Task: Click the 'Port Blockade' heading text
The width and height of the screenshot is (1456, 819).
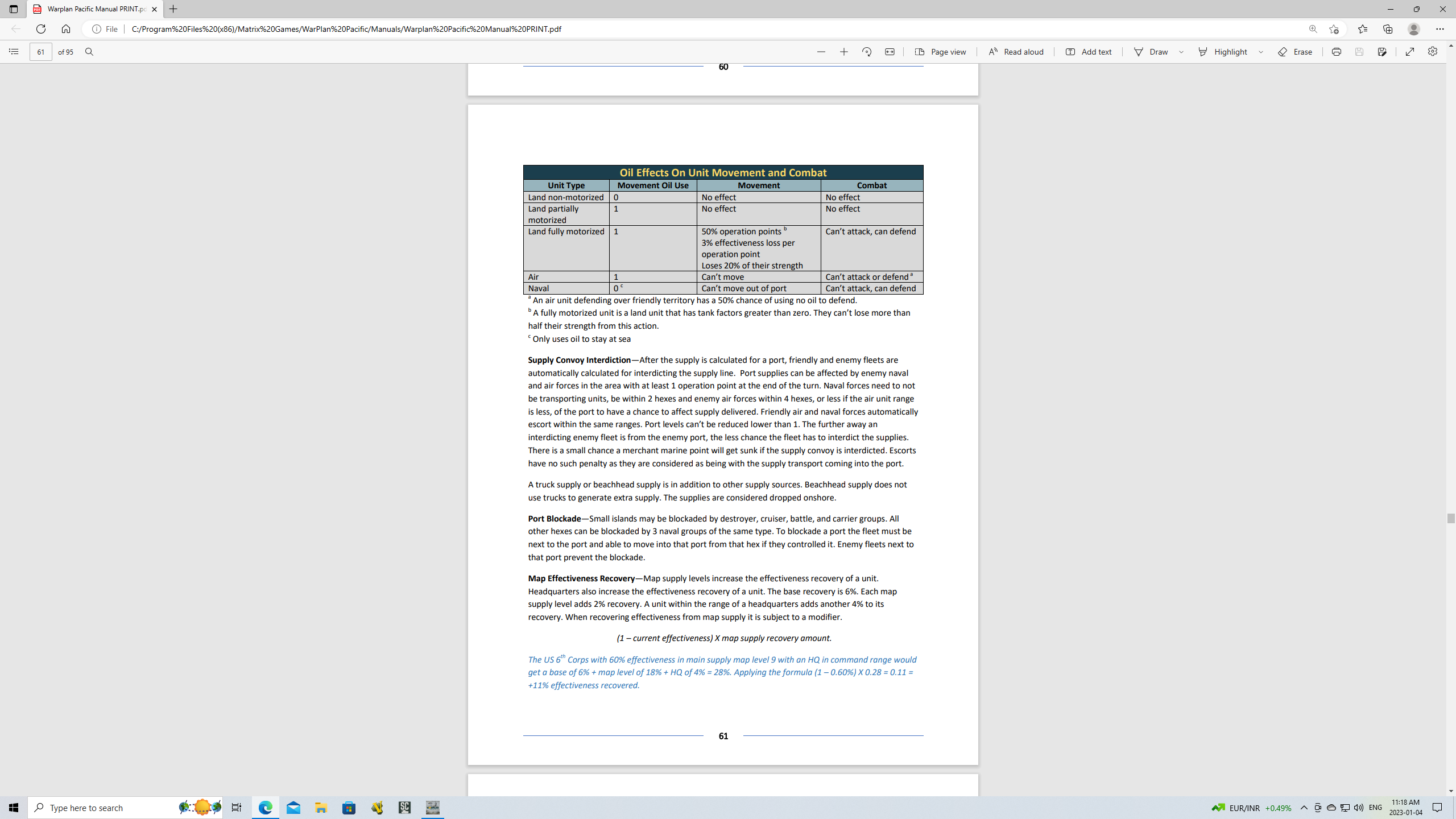Action: [x=554, y=519]
